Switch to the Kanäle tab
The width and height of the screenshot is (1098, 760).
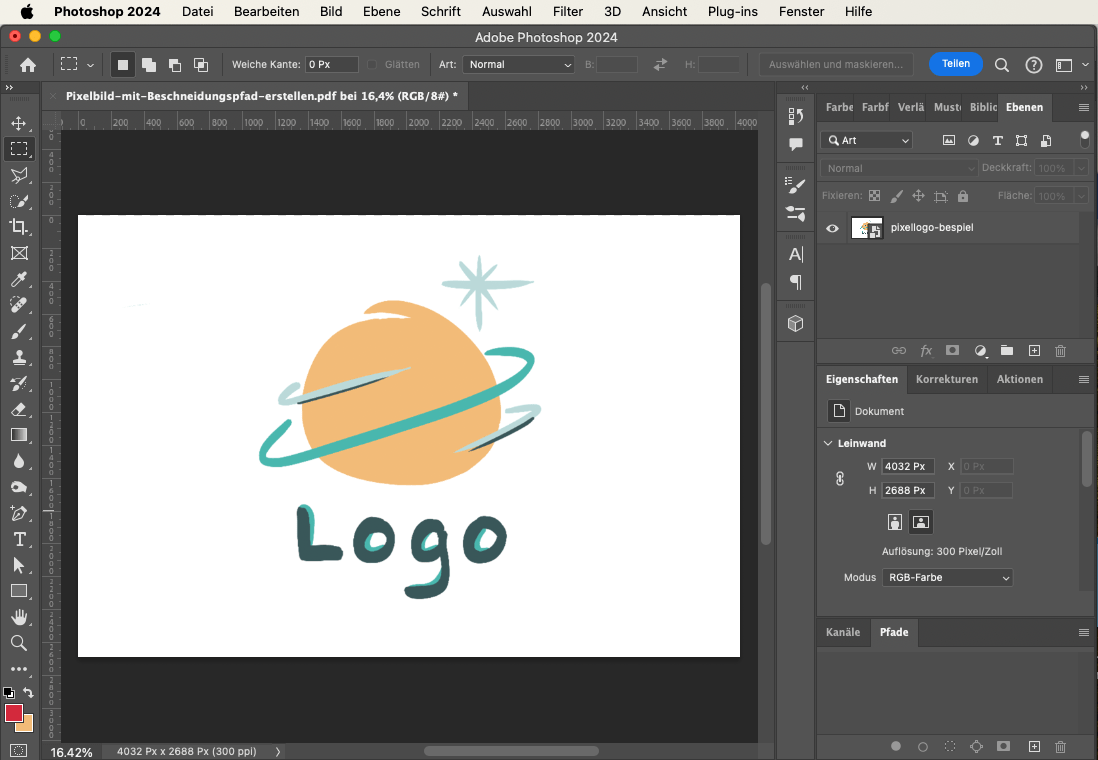tap(842, 632)
